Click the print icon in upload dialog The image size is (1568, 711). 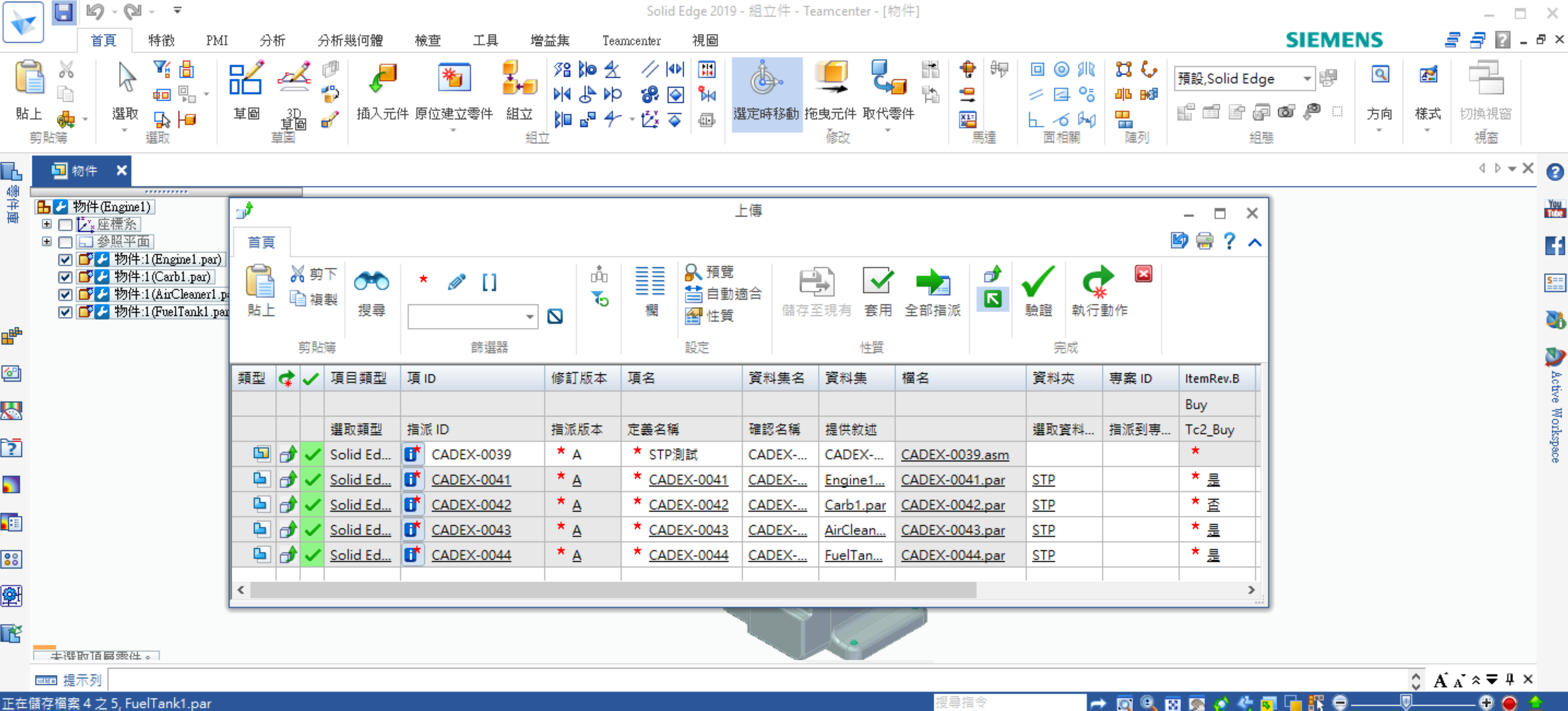(1204, 241)
